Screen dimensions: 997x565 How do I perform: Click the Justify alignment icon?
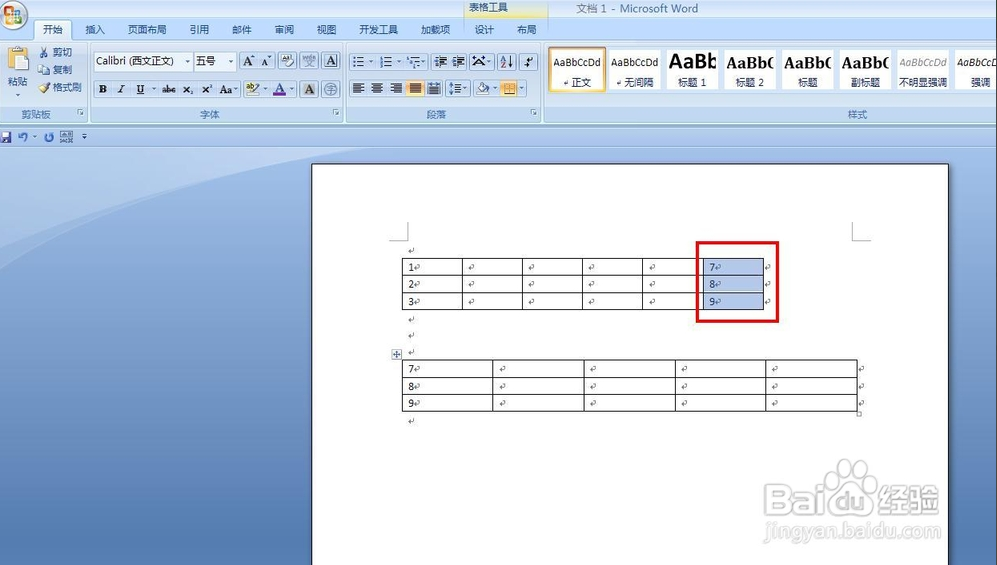coord(415,88)
